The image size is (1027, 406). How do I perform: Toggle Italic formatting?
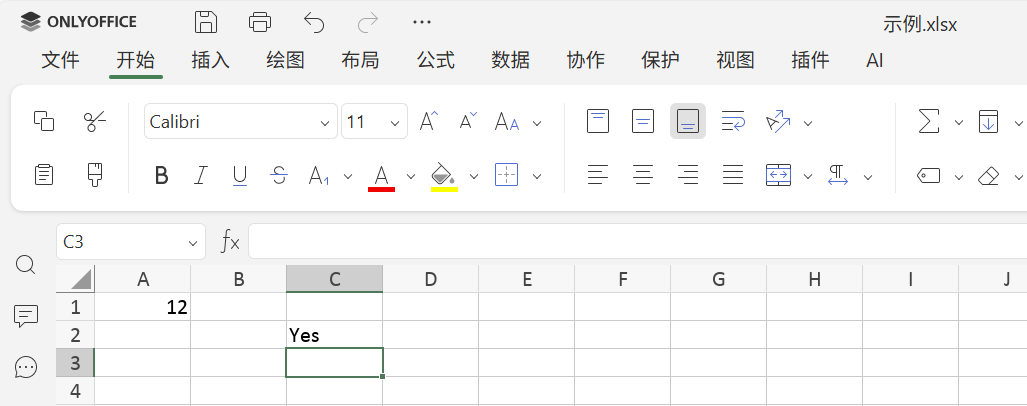(x=200, y=176)
